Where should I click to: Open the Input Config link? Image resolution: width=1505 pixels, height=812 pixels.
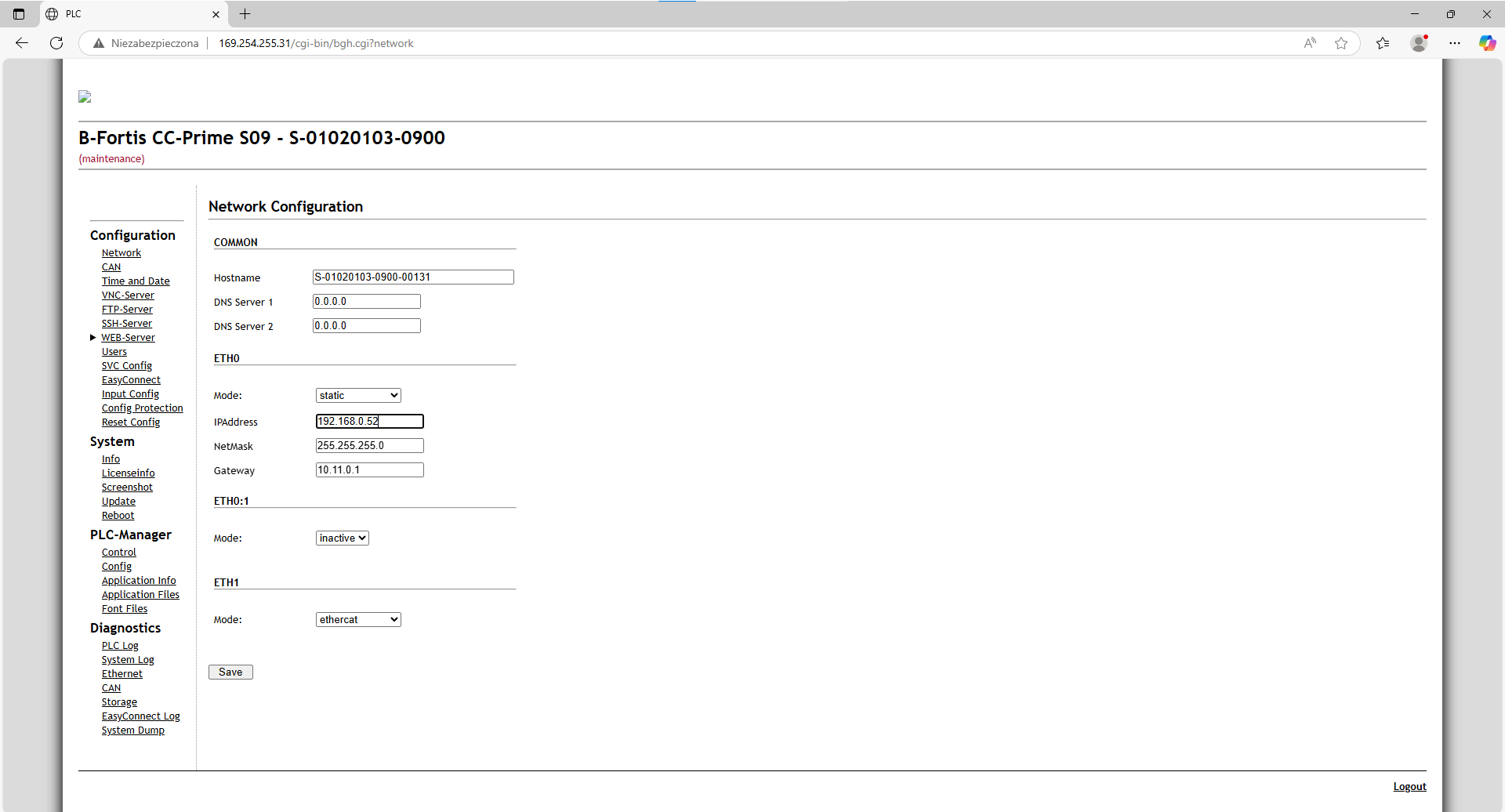[130, 394]
